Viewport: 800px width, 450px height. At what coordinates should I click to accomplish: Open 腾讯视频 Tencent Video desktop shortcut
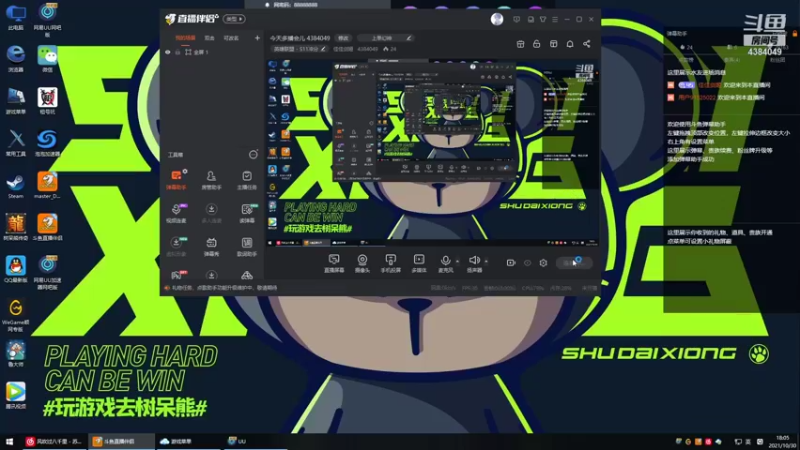pyautogui.click(x=16, y=395)
